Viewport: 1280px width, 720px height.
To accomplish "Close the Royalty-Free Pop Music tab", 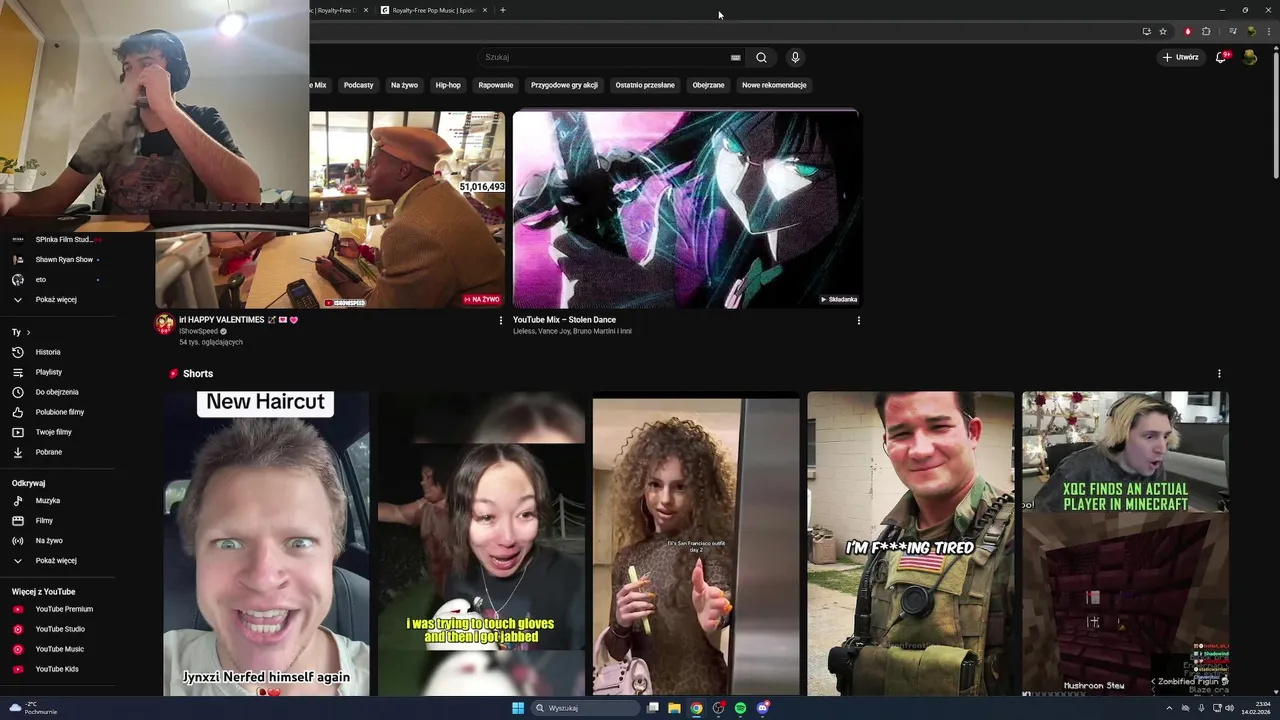I will click(485, 10).
